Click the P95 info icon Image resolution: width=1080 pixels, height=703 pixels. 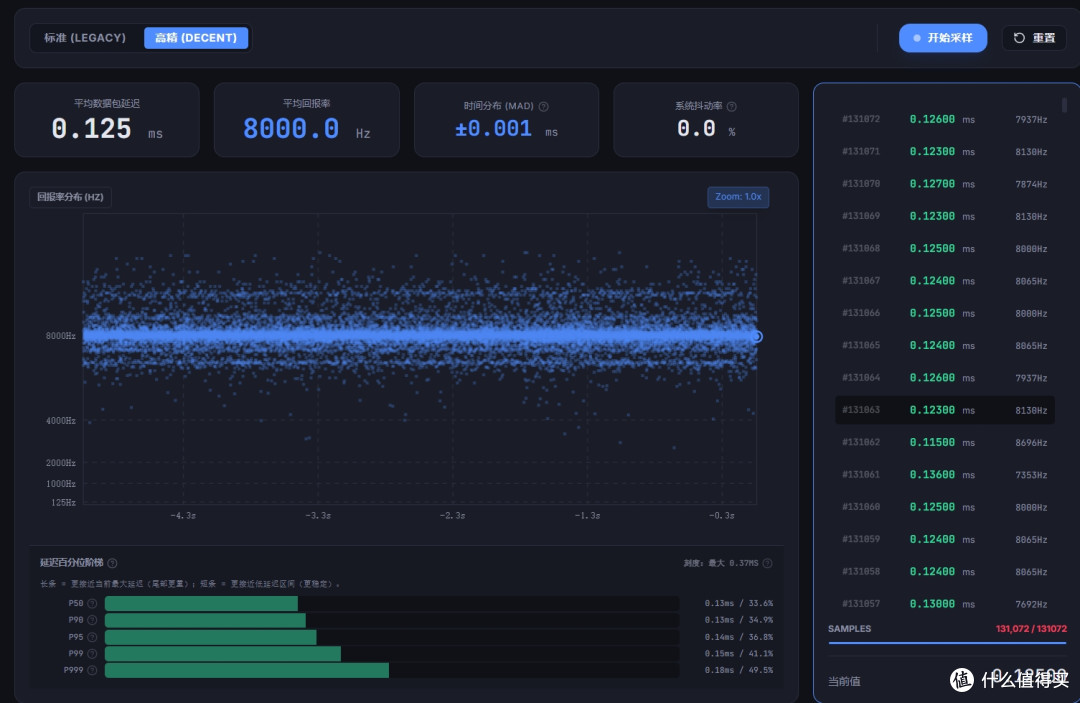tap(92, 637)
